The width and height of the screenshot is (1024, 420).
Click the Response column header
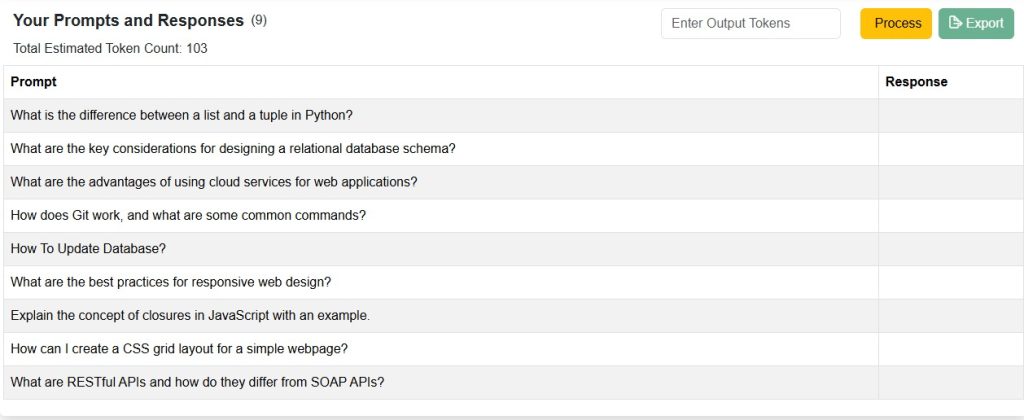pos(916,82)
